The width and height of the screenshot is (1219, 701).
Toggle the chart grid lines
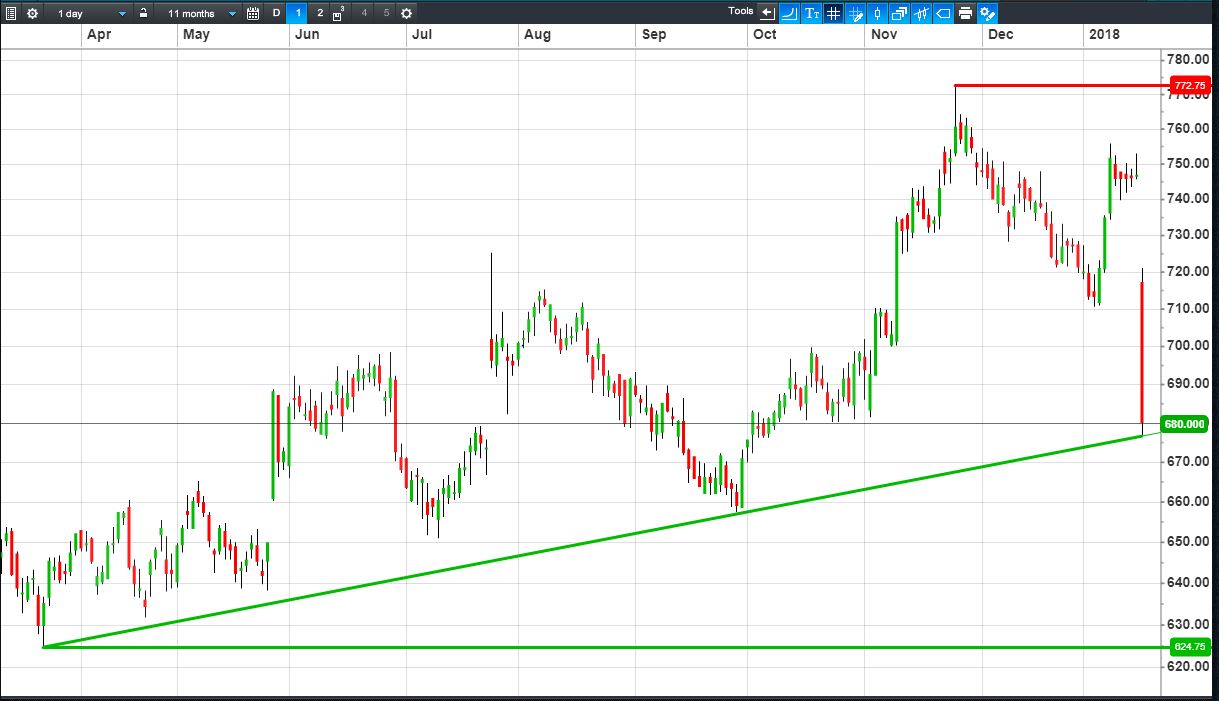point(833,13)
